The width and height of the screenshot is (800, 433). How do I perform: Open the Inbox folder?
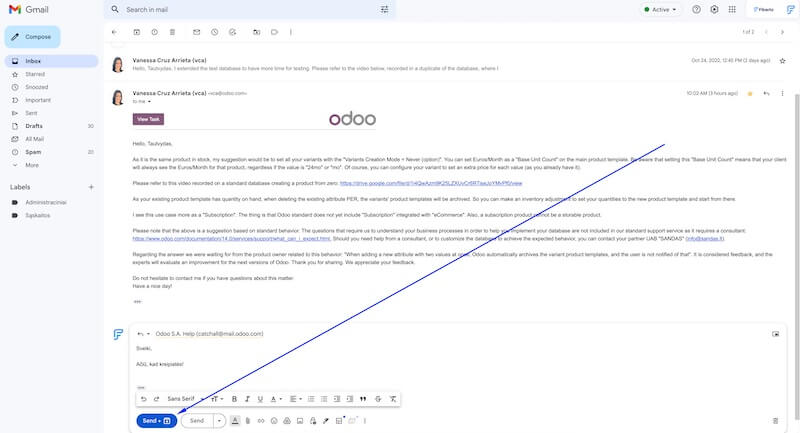click(x=34, y=61)
